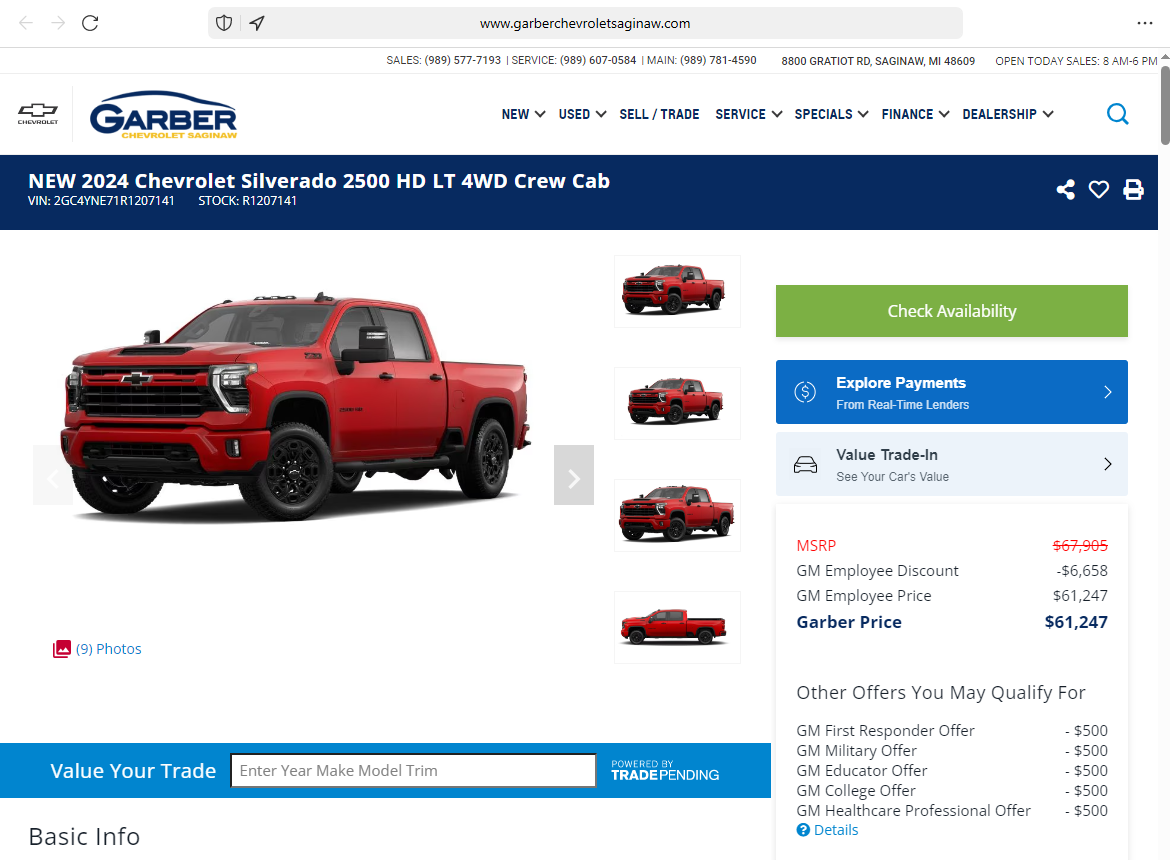Image resolution: width=1170 pixels, height=860 pixels.
Task: Click the Chevrolet bowtie logo
Action: coord(38,114)
